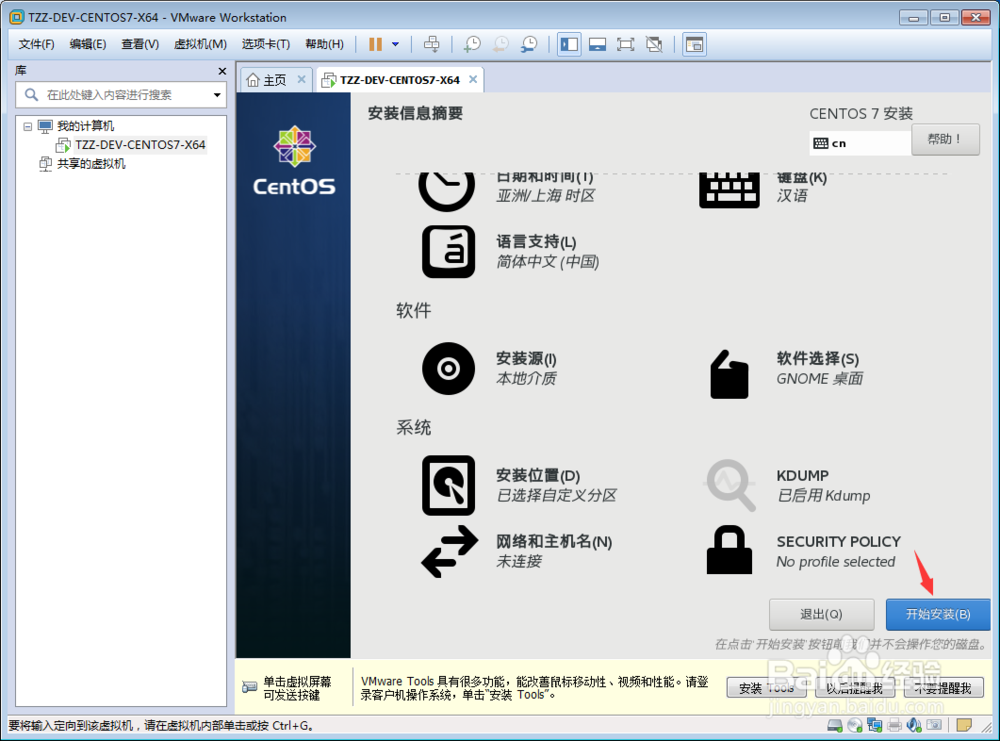
Task: Open the library search dropdown arrow
Action: pos(217,95)
